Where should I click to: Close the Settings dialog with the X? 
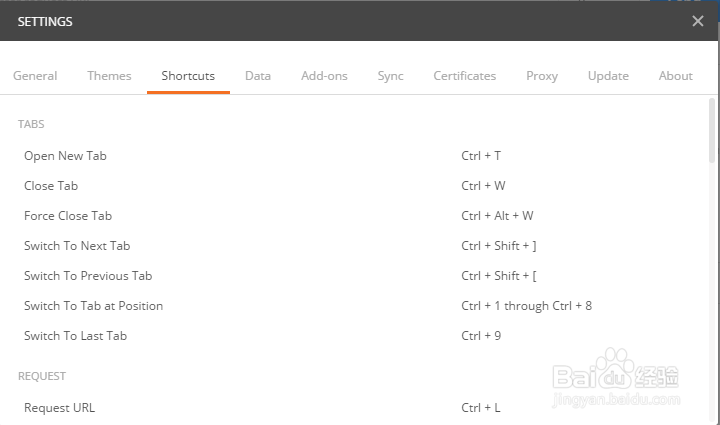click(x=698, y=21)
